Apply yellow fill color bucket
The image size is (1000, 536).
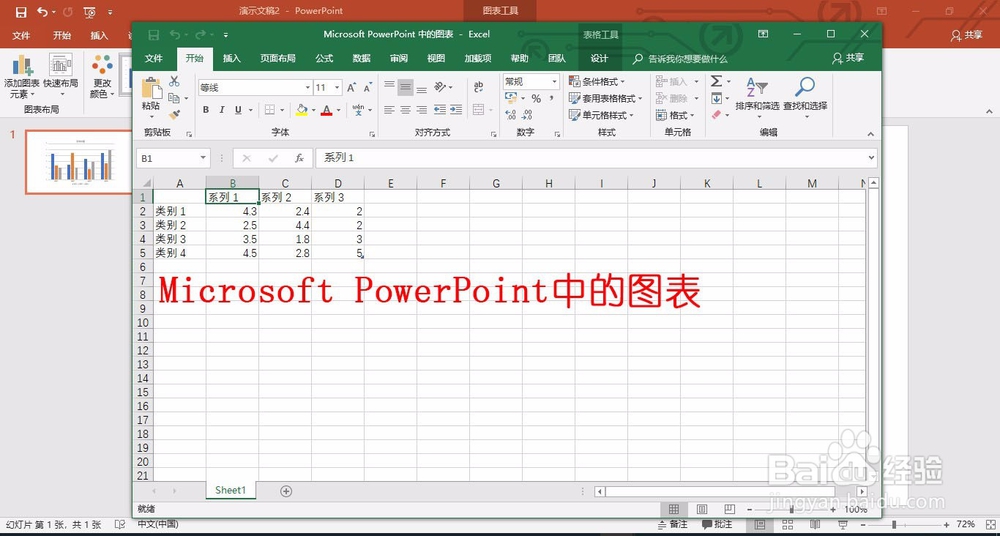(302, 110)
